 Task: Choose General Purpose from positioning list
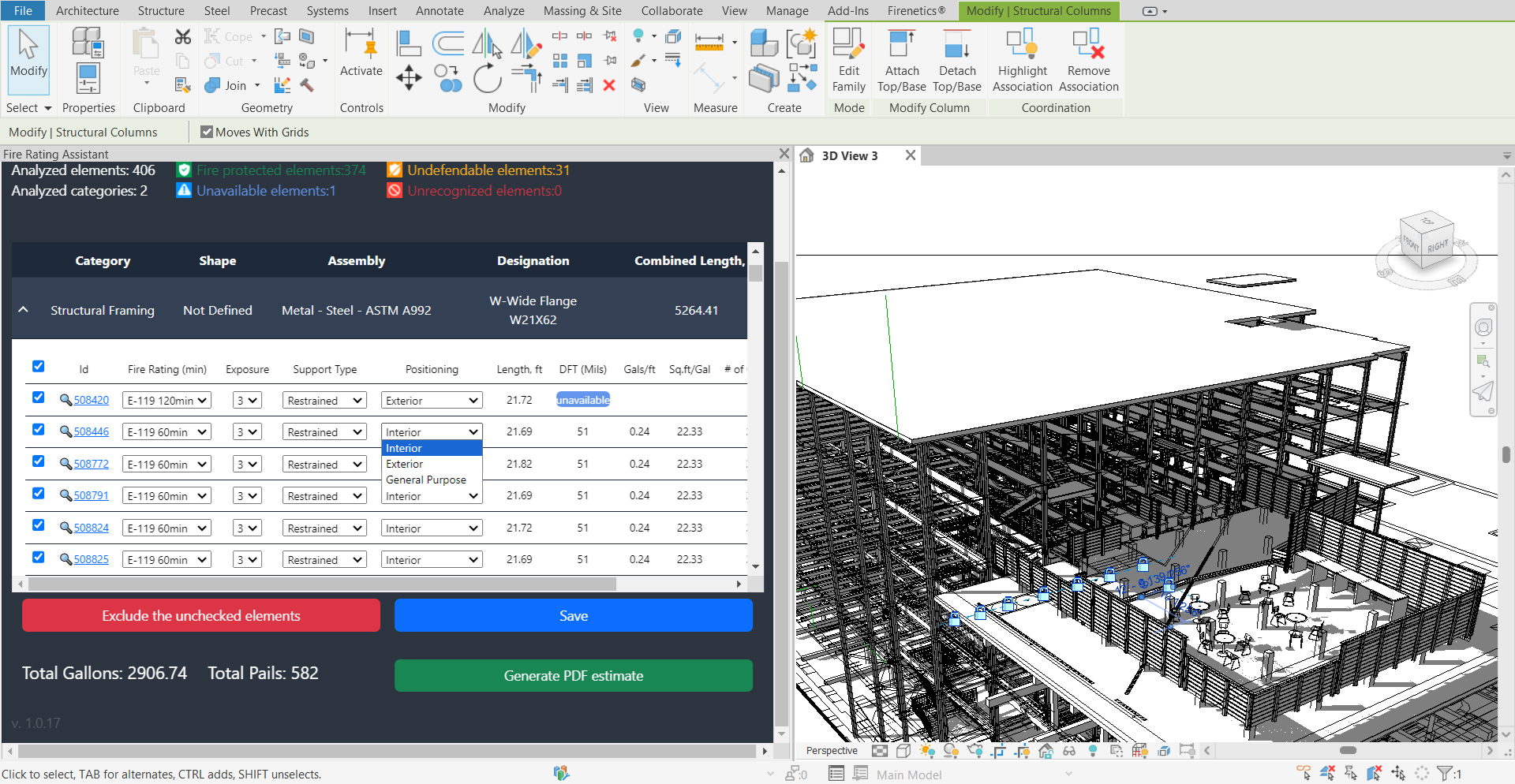[x=426, y=480]
